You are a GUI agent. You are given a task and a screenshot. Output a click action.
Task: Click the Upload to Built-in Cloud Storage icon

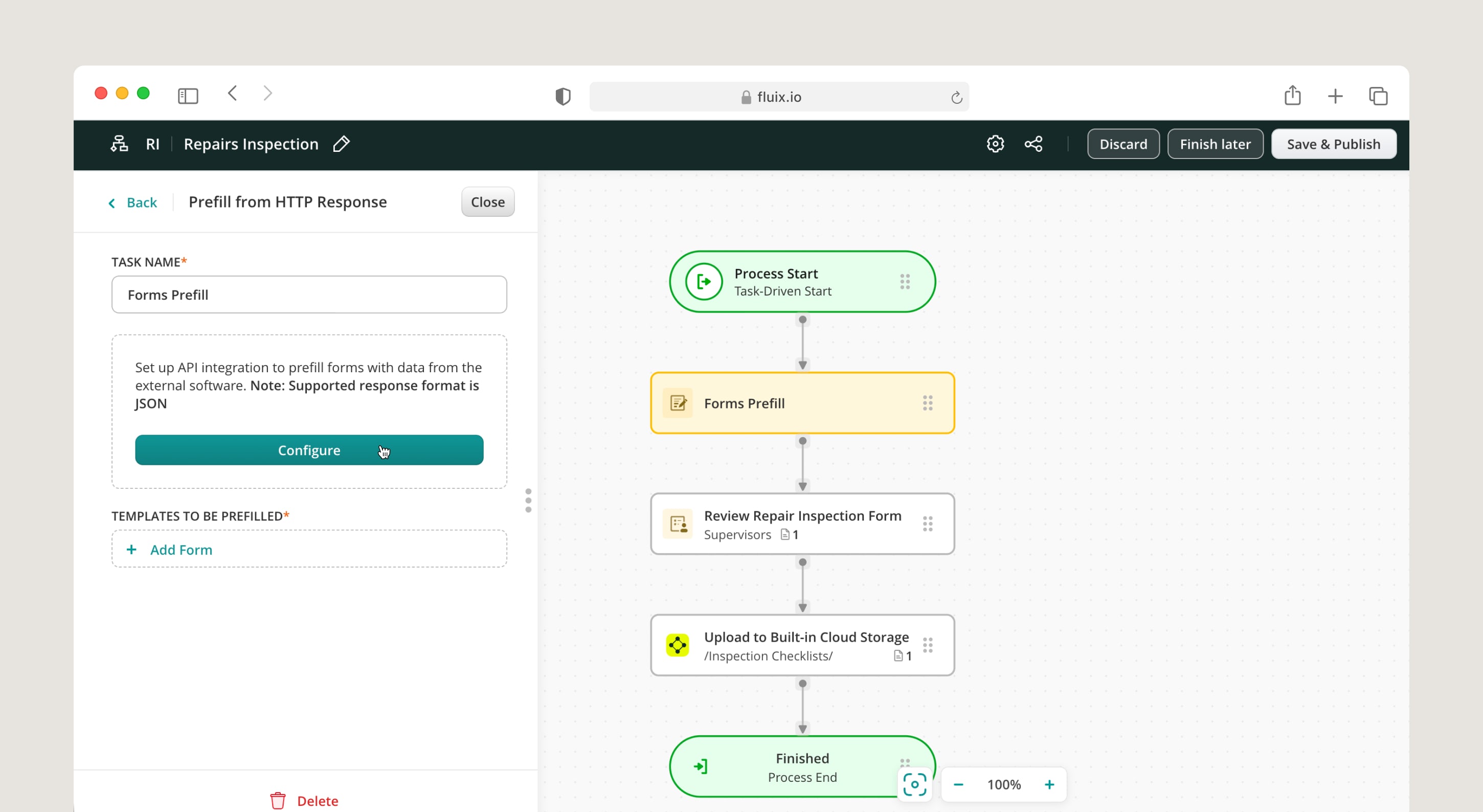tap(678, 645)
